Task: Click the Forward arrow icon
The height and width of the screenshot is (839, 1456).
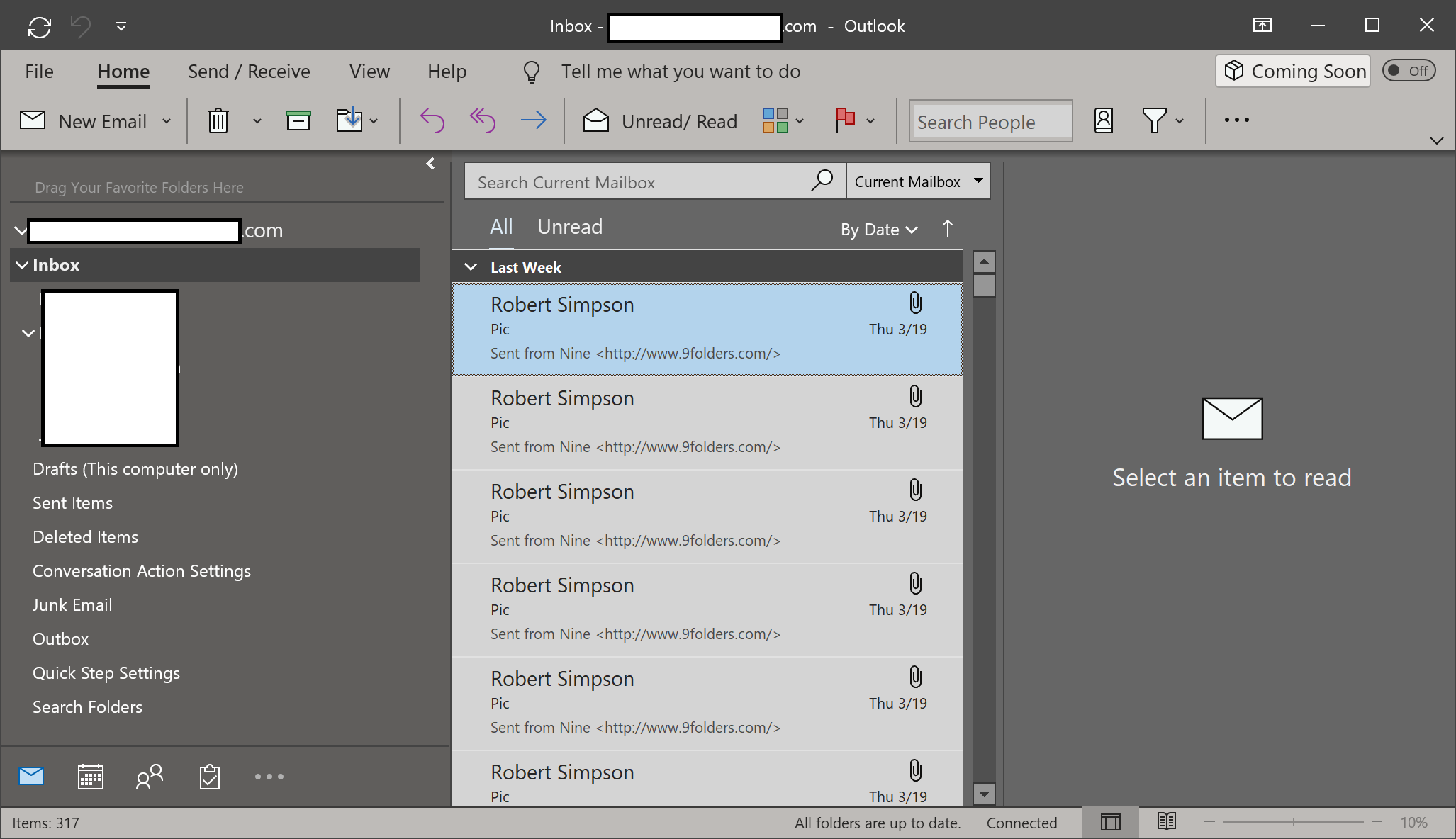Action: [x=533, y=121]
